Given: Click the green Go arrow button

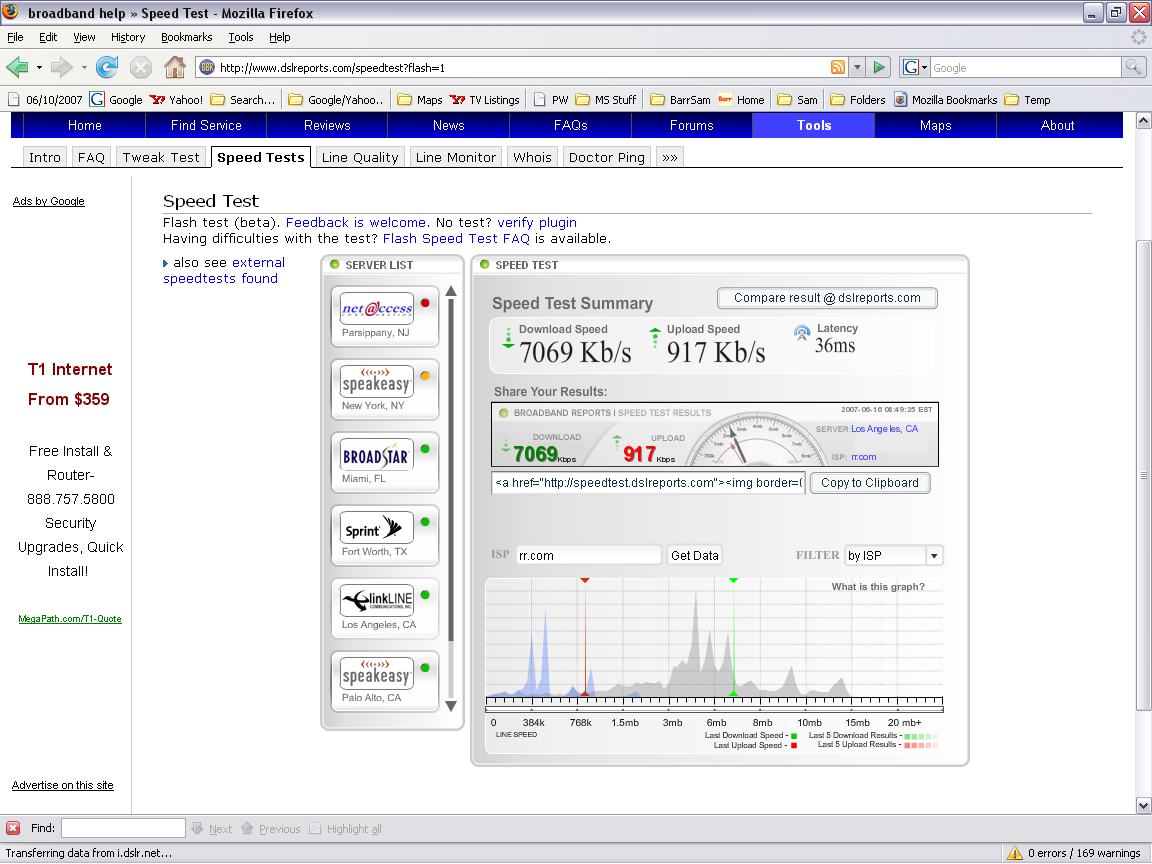Looking at the screenshot, I should pos(879,68).
